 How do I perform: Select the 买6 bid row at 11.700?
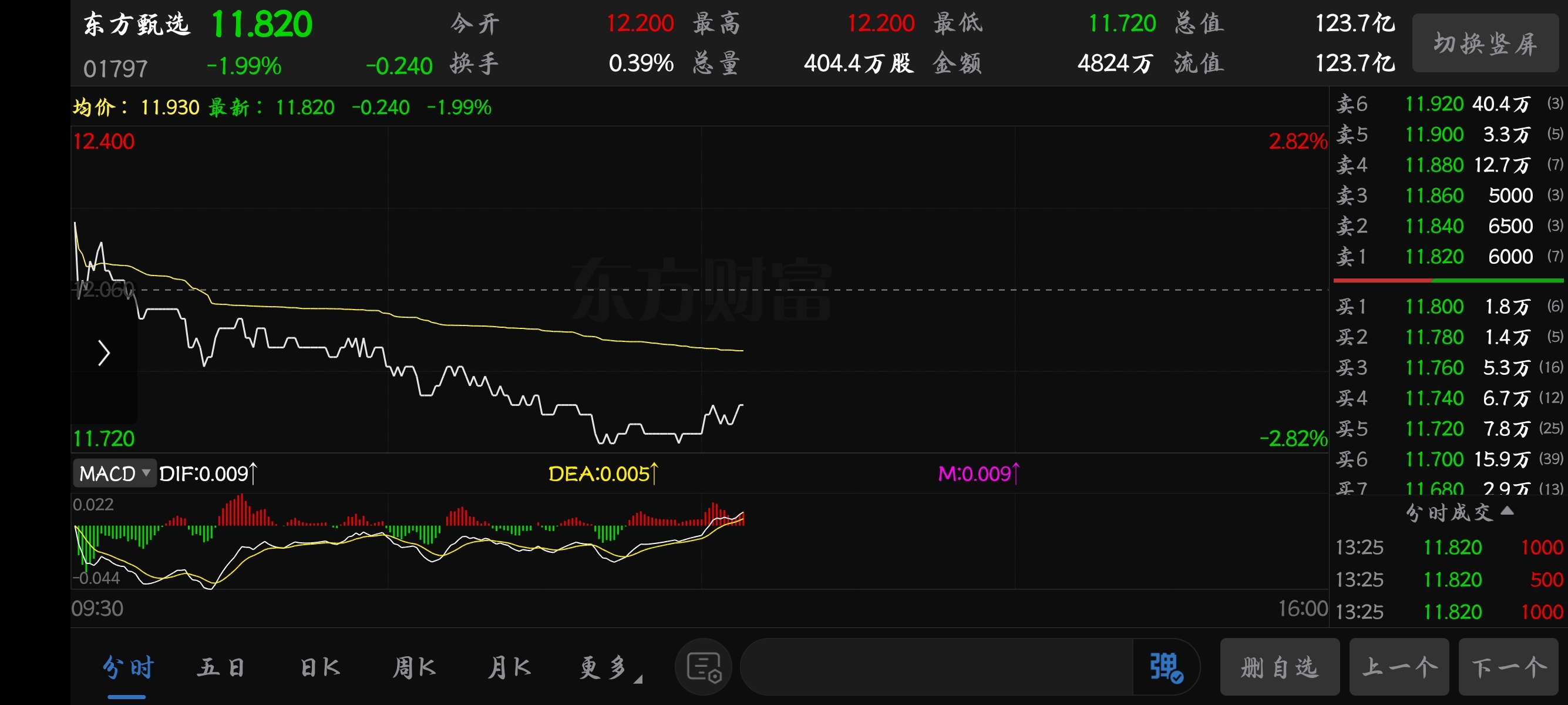click(1449, 458)
